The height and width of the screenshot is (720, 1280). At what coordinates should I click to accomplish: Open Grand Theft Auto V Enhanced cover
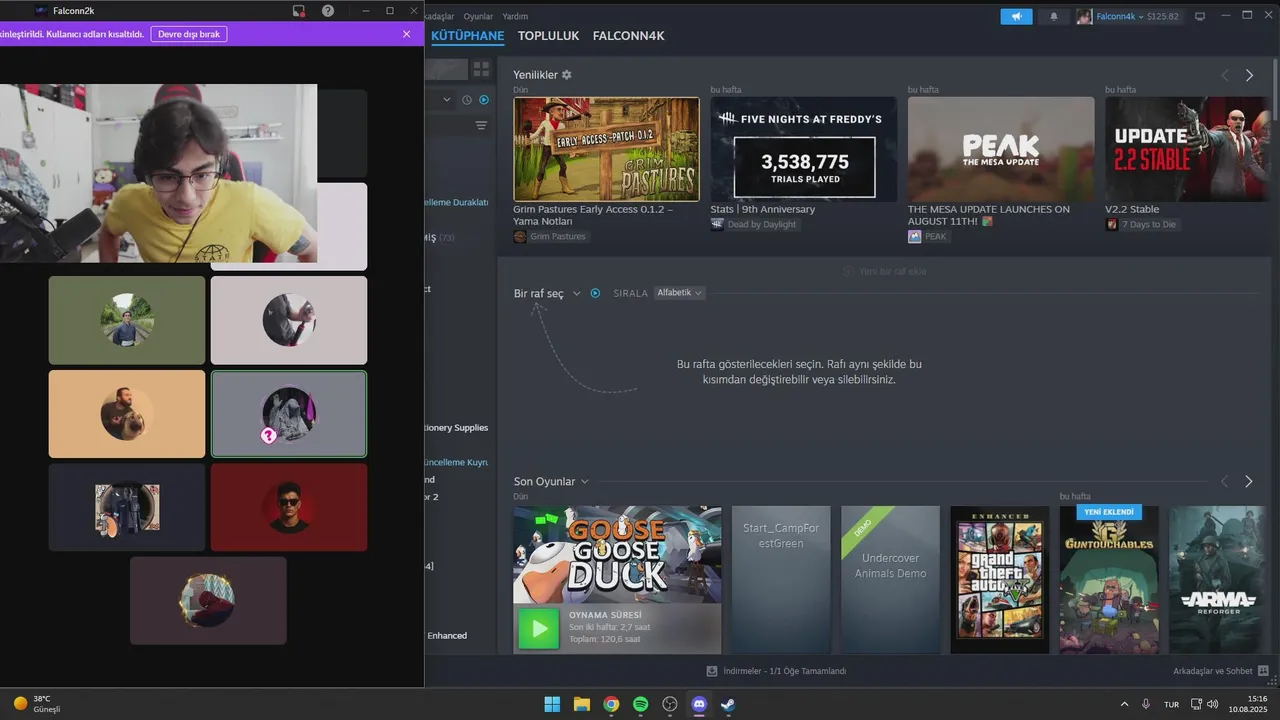[x=1000, y=580]
